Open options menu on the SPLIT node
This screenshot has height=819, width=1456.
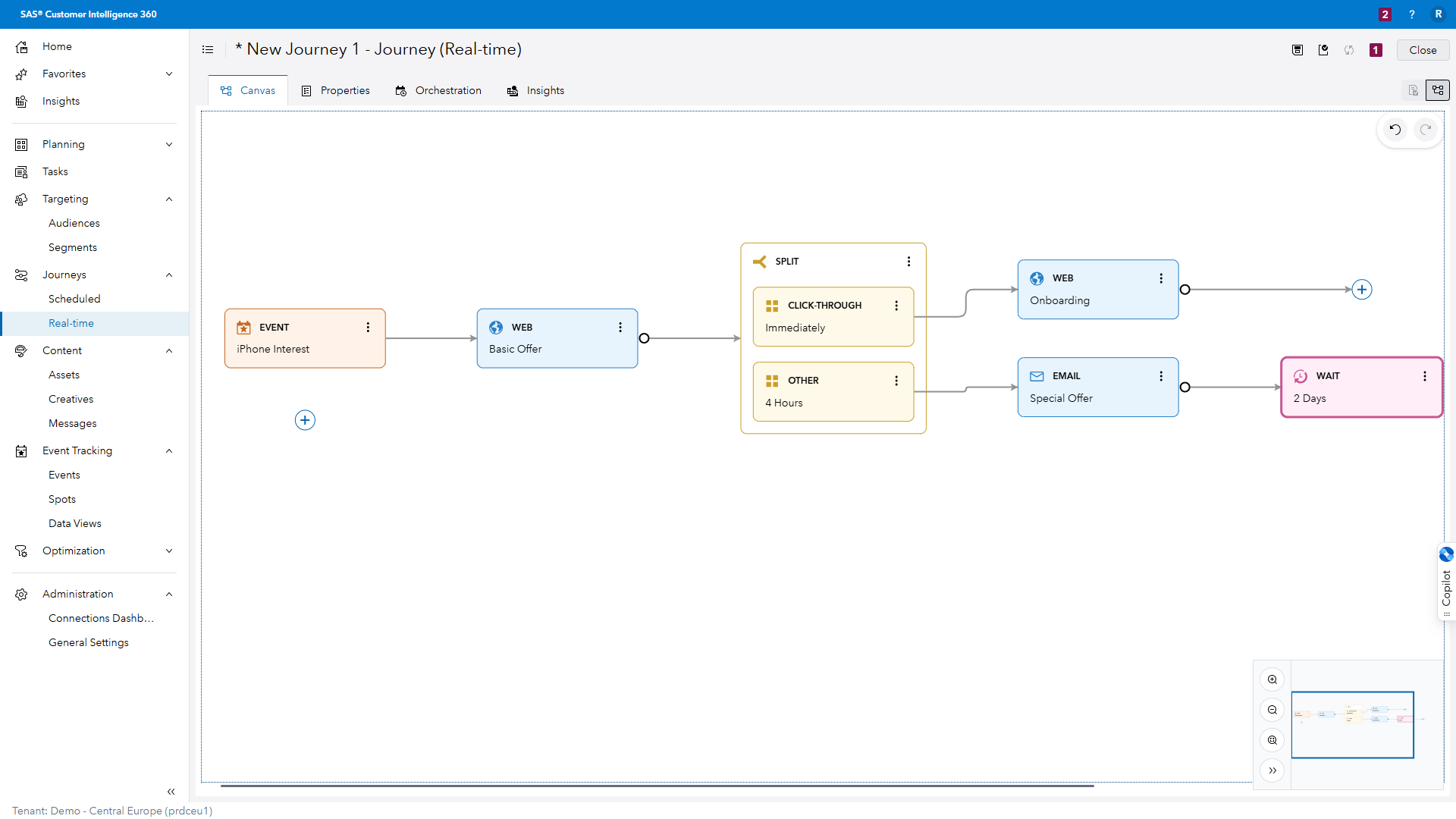(x=908, y=261)
